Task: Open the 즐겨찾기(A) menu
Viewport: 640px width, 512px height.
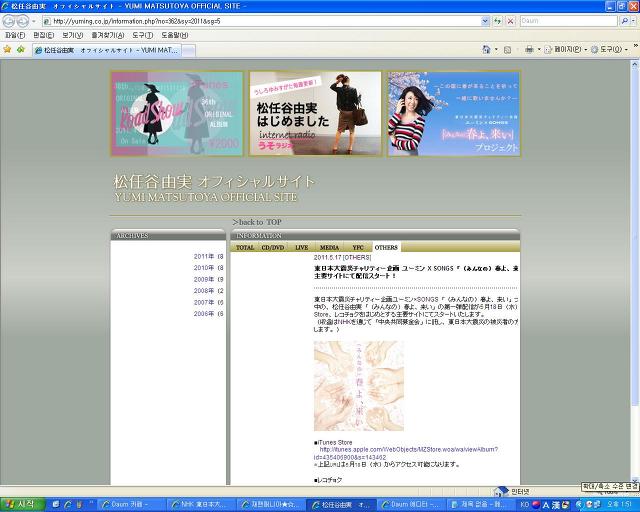Action: (x=107, y=35)
